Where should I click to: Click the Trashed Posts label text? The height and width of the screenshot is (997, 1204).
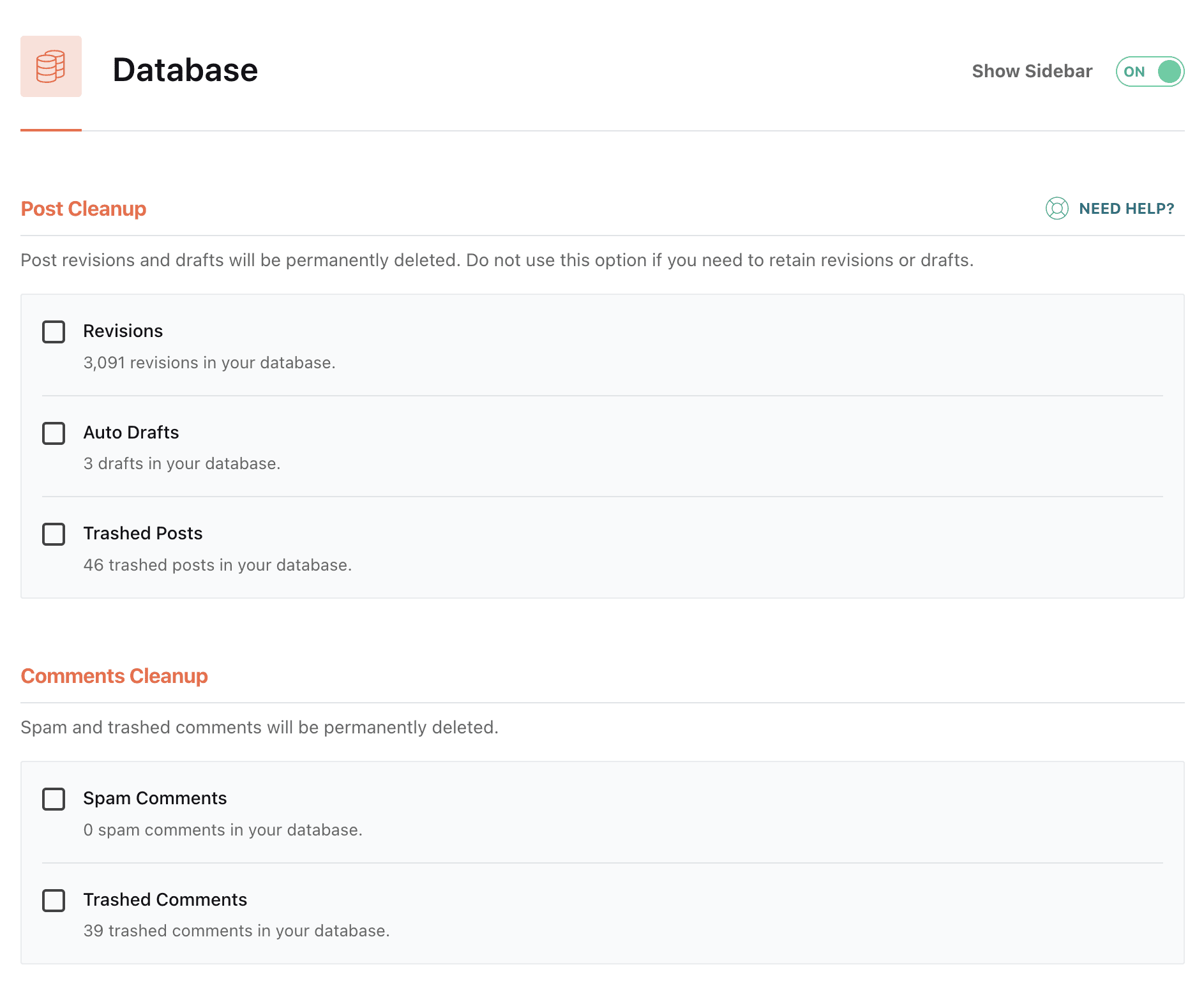click(x=143, y=534)
